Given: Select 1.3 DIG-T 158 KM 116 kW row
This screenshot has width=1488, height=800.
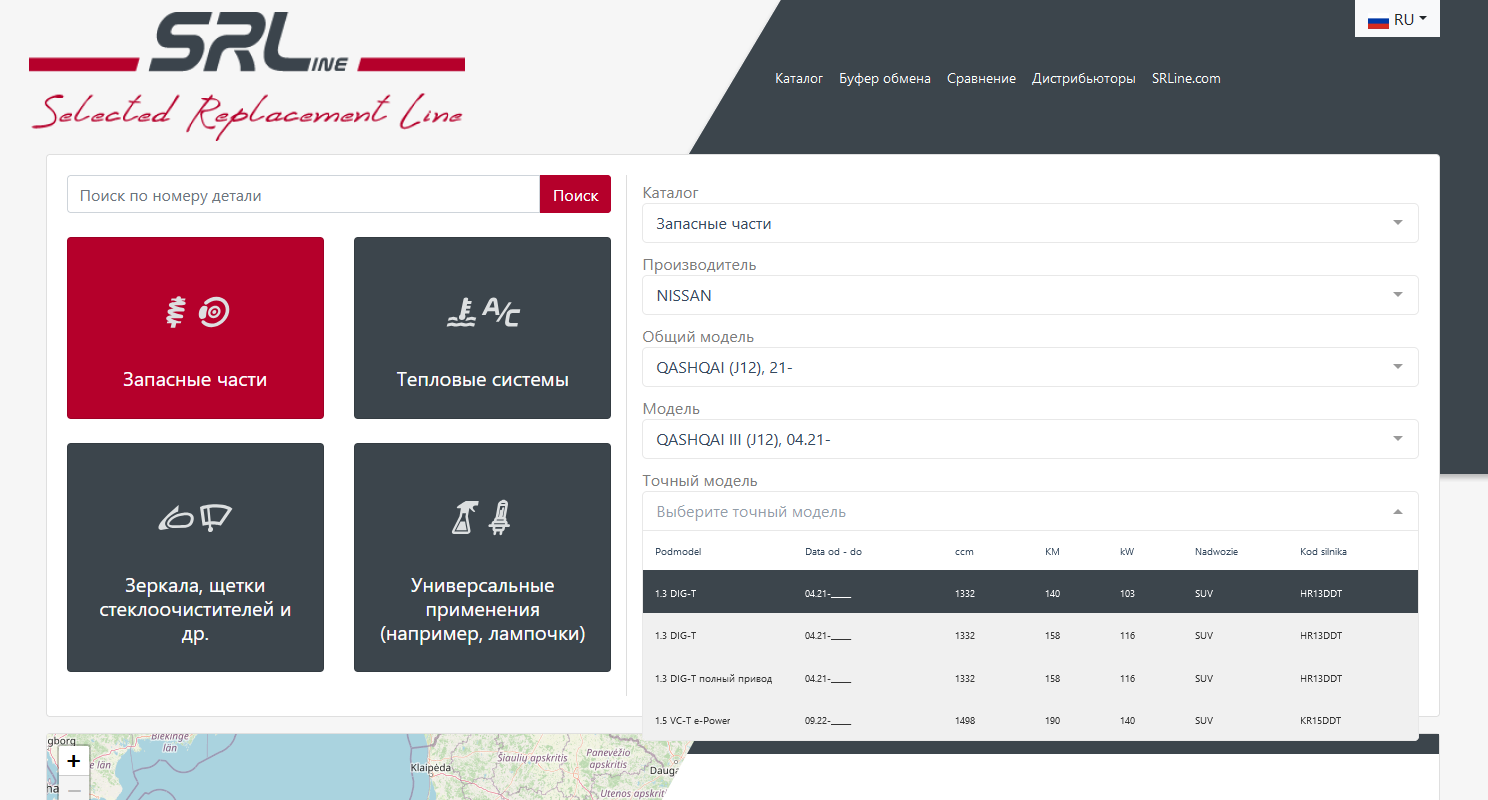Looking at the screenshot, I should pyautogui.click(x=1030, y=635).
